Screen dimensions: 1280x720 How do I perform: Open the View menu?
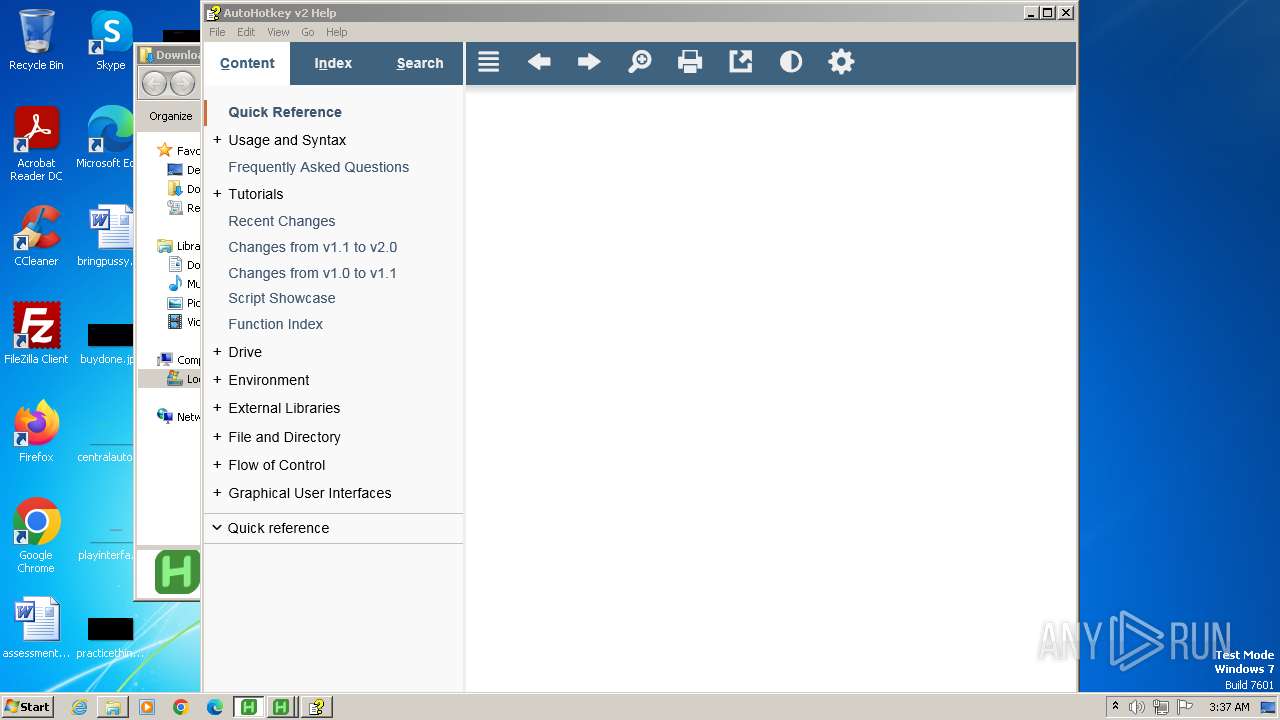(x=278, y=32)
